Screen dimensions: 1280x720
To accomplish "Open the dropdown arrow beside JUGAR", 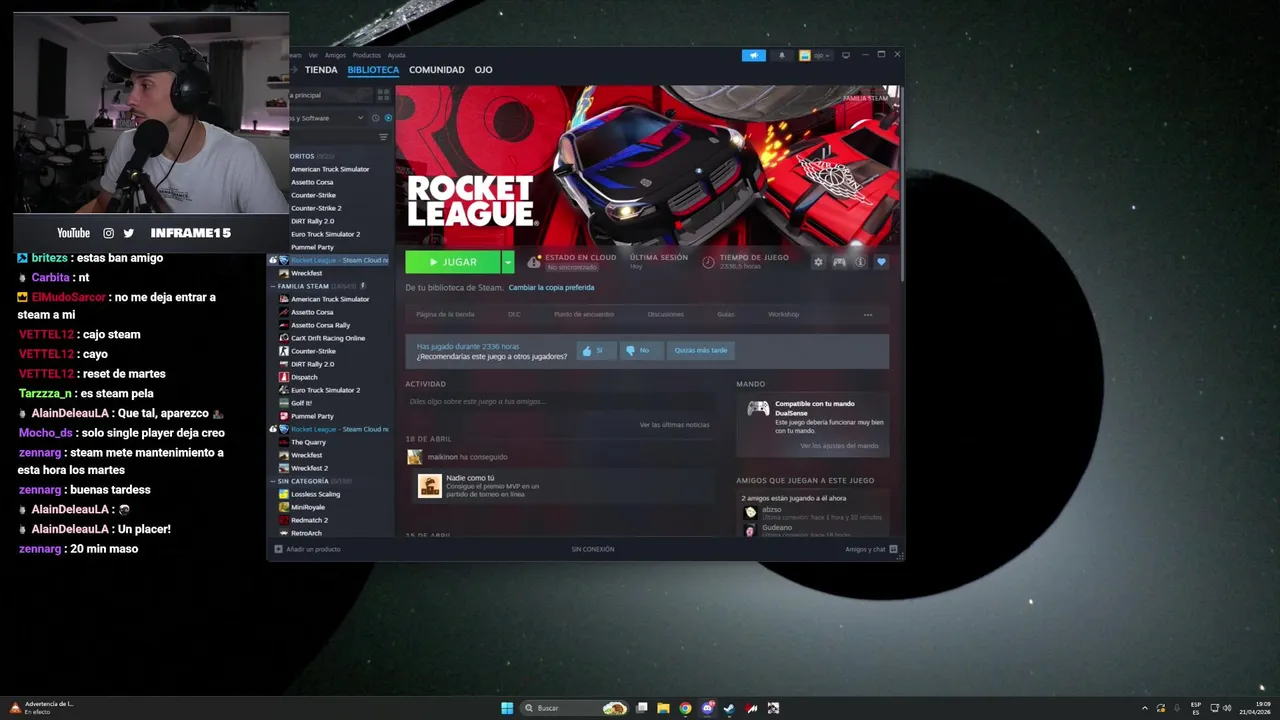I will point(508,262).
